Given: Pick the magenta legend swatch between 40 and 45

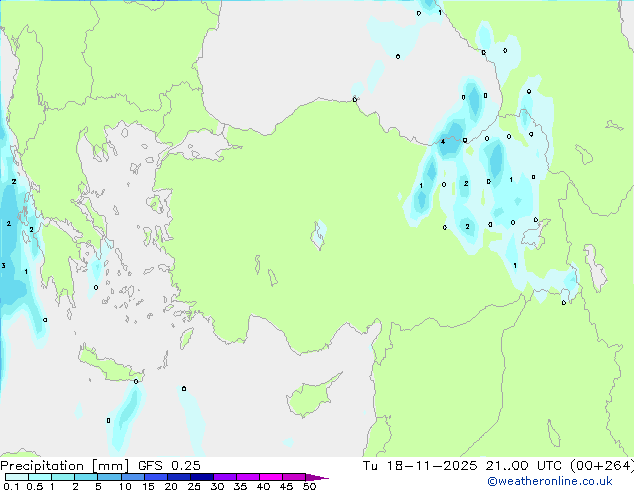Looking at the screenshot, I should pyautogui.click(x=271, y=477).
